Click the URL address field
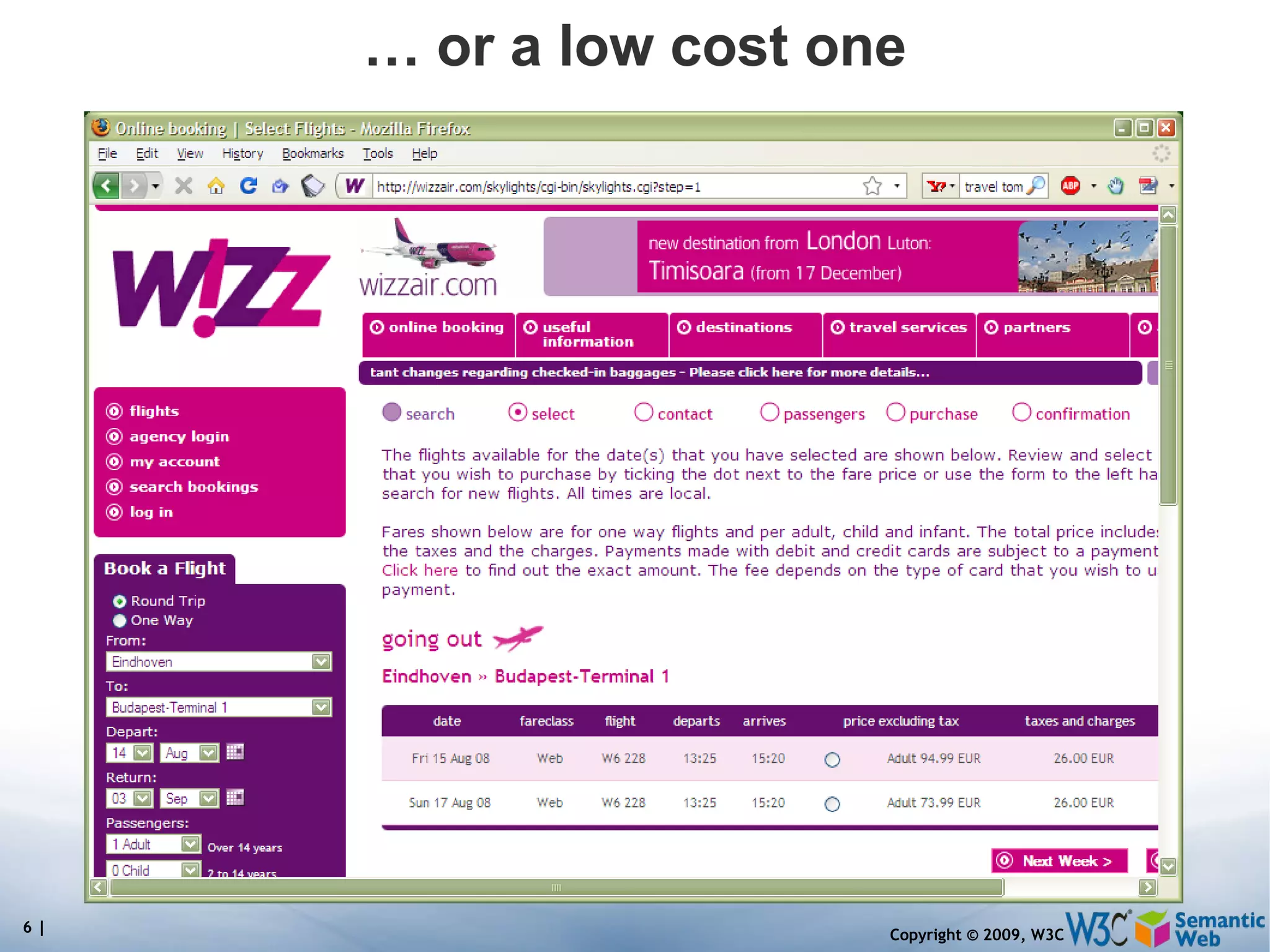Screen dimensions: 1270x952 click(614, 186)
